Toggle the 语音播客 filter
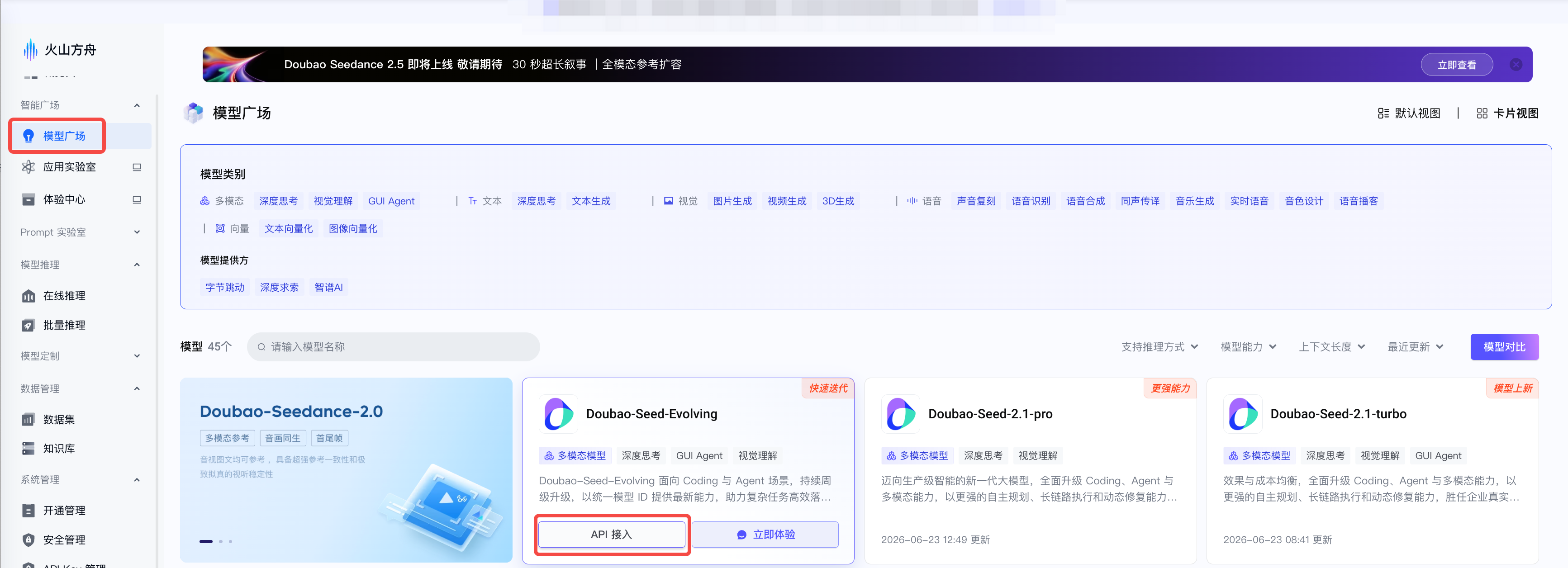The height and width of the screenshot is (568, 1568). pyautogui.click(x=1359, y=201)
